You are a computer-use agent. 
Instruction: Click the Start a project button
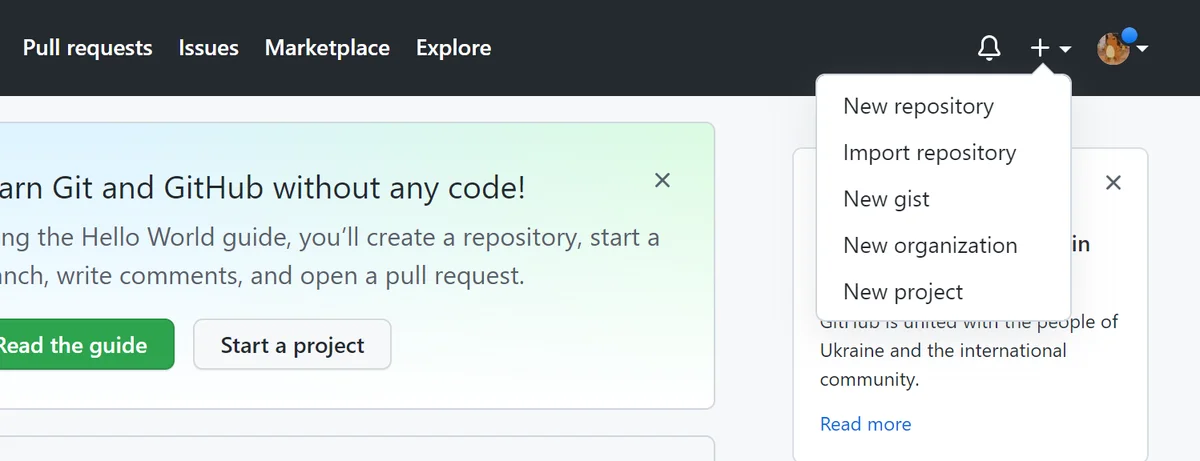(x=292, y=345)
